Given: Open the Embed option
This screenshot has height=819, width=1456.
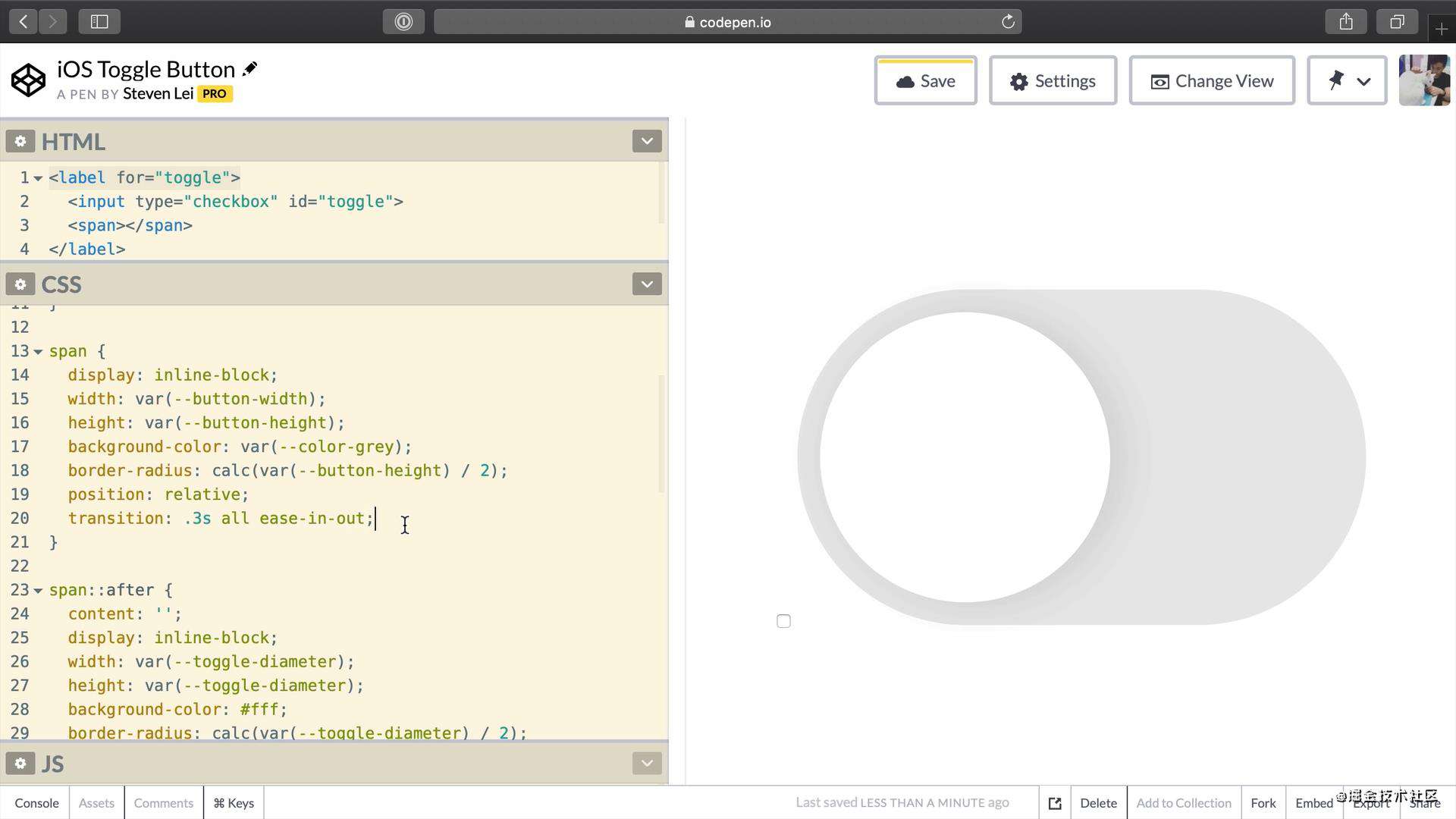Looking at the screenshot, I should tap(1314, 803).
